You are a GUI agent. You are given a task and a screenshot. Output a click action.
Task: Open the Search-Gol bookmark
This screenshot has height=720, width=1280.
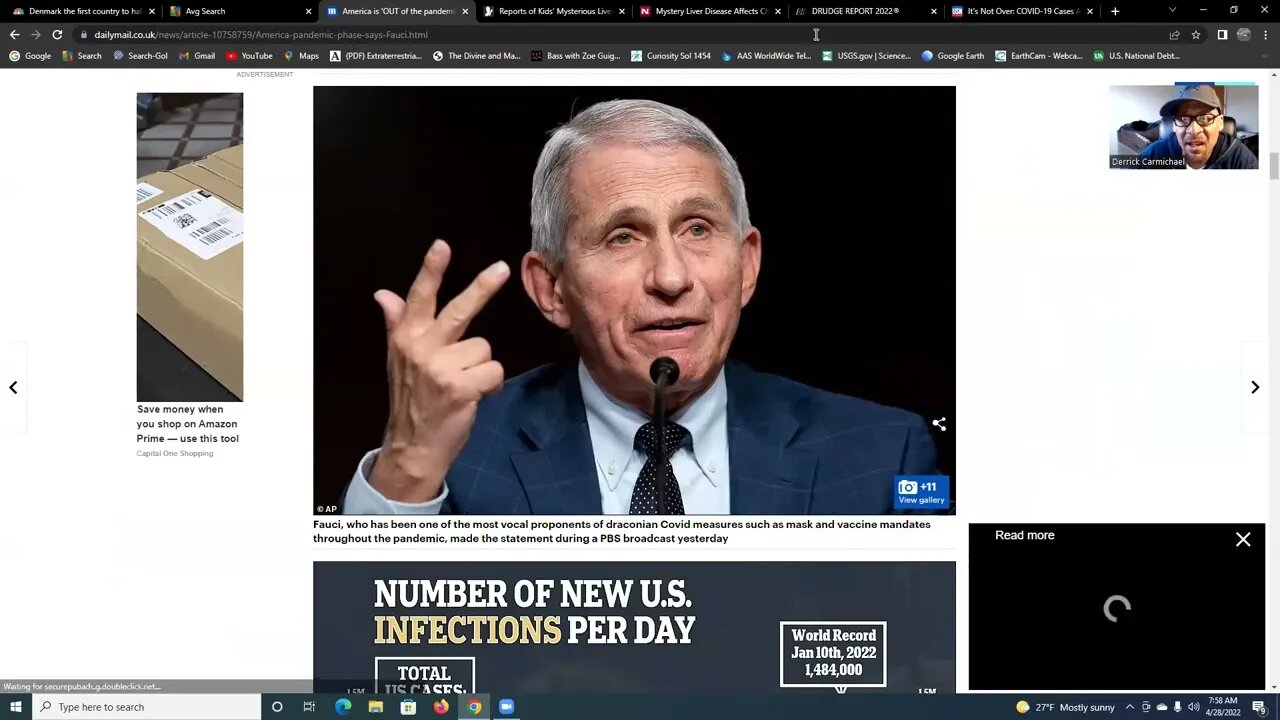pyautogui.click(x=140, y=56)
